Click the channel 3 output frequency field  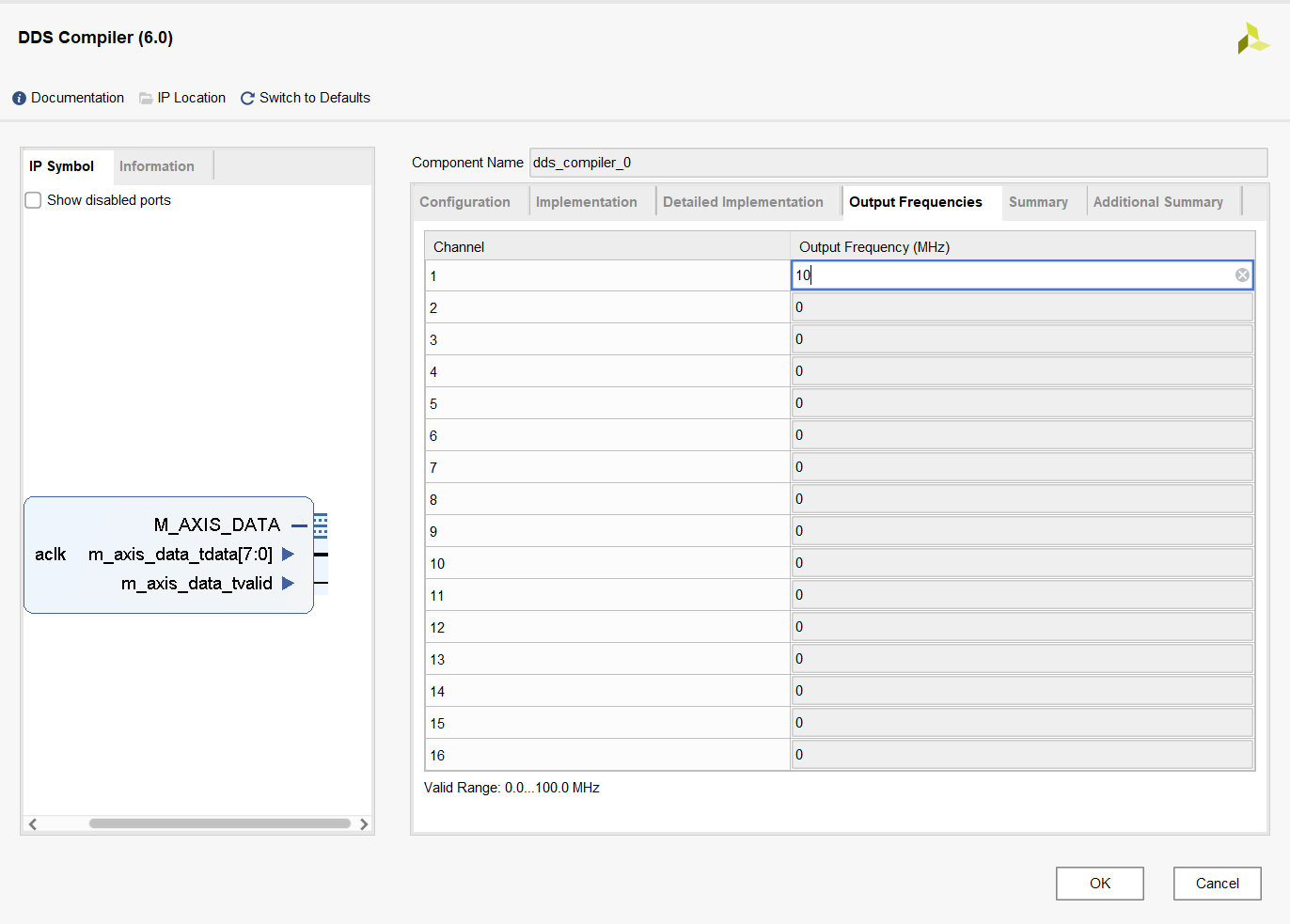pos(1022,339)
